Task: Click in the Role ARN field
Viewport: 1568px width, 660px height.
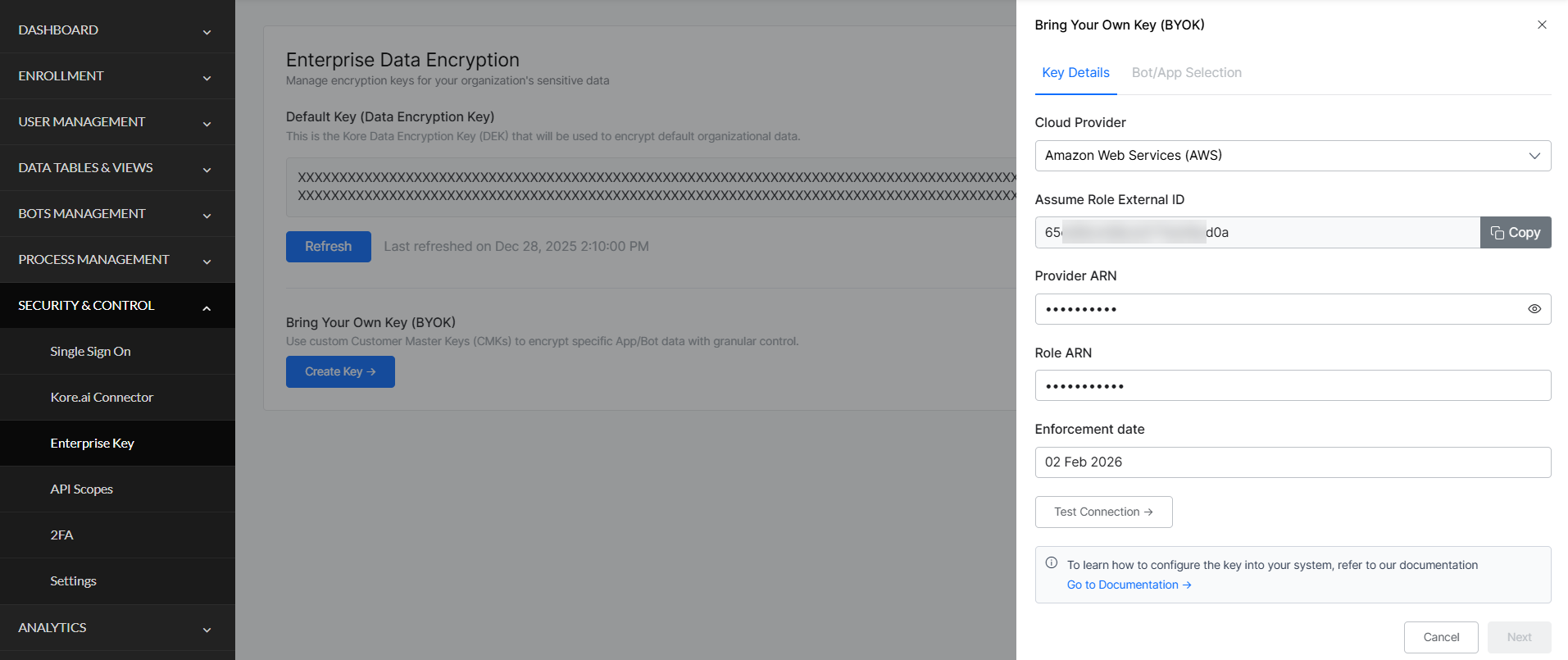Action: point(1292,385)
